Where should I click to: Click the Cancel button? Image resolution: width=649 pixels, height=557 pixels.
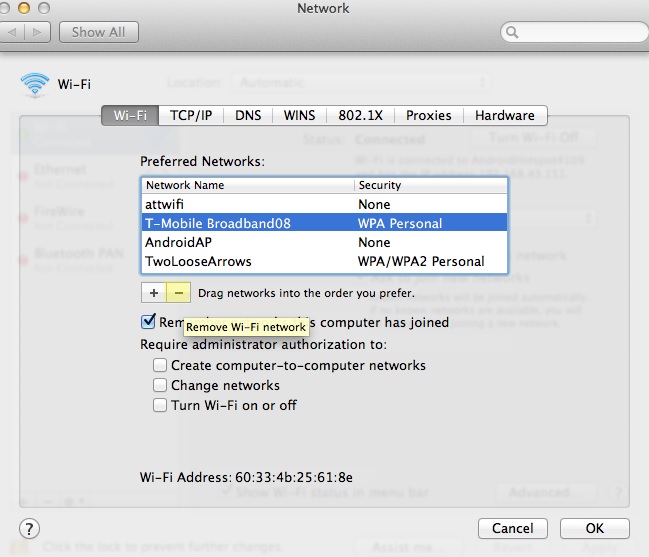(x=512, y=528)
